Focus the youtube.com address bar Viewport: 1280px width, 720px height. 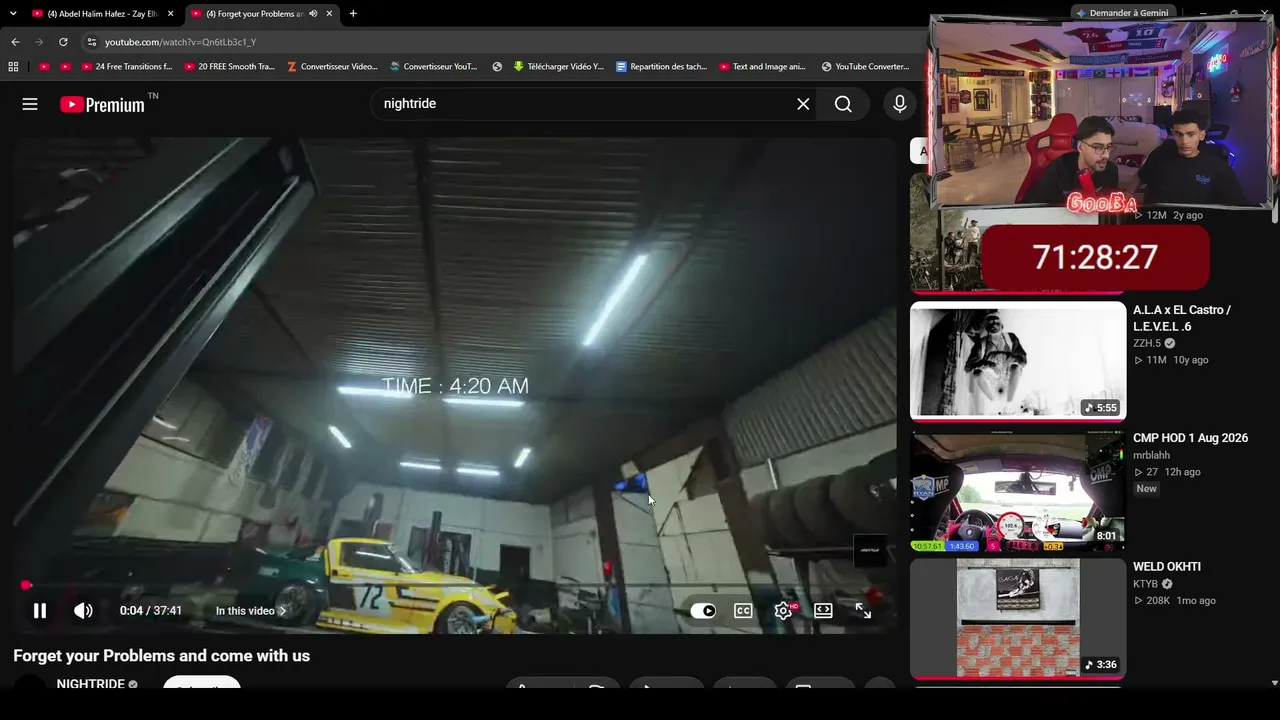pyautogui.click(x=500, y=42)
